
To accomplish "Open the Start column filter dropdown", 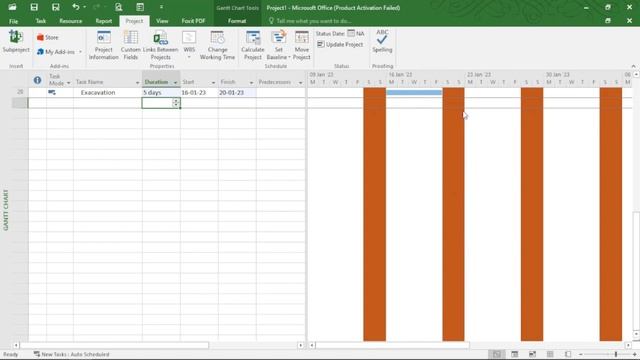I will click(x=213, y=83).
